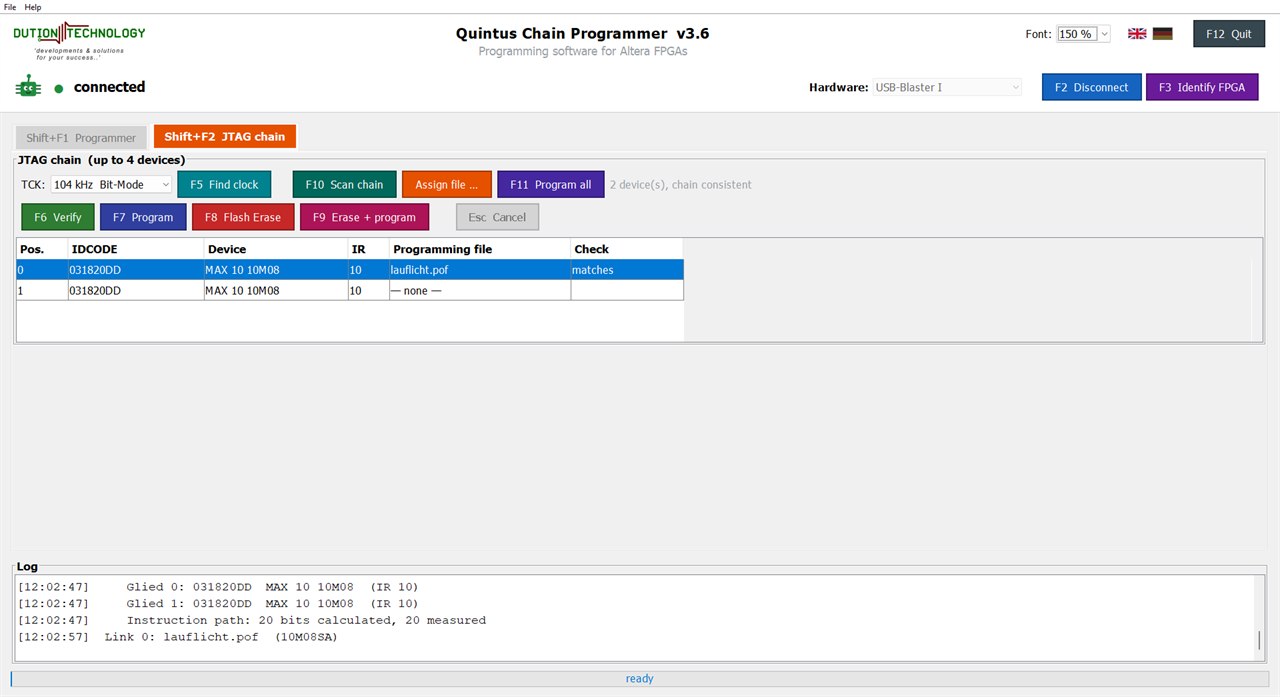Switch language to English via UK flag
Screen dimensions: 1280x697
(1137, 33)
